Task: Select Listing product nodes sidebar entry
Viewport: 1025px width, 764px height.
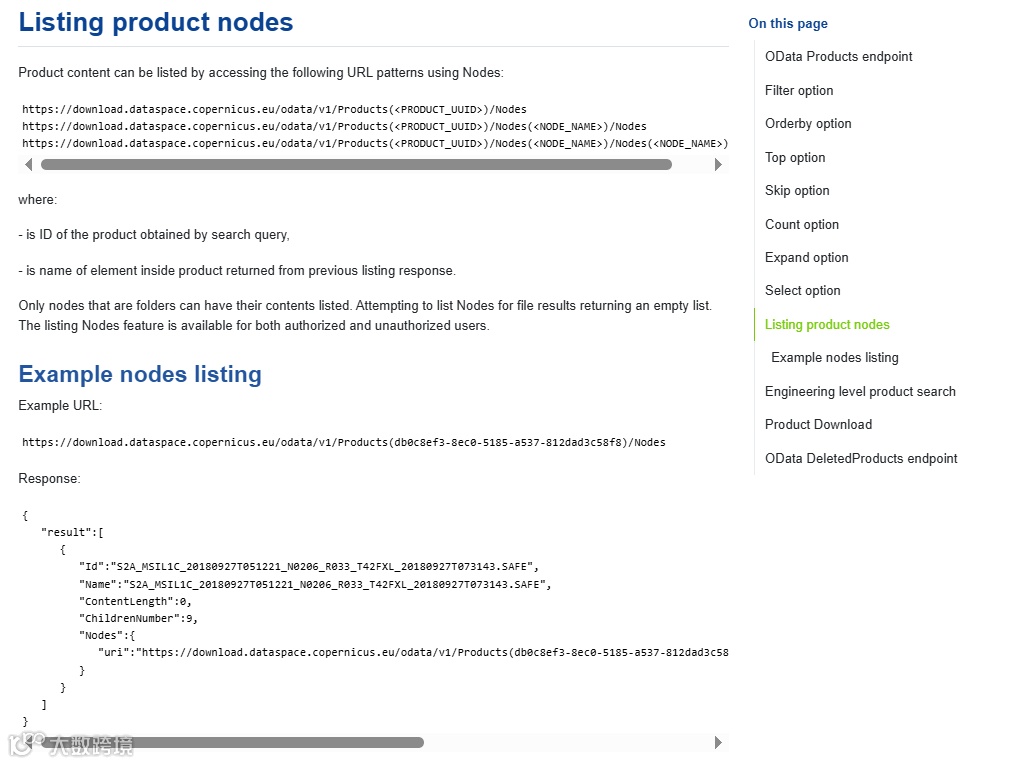Action: pyautogui.click(x=827, y=324)
